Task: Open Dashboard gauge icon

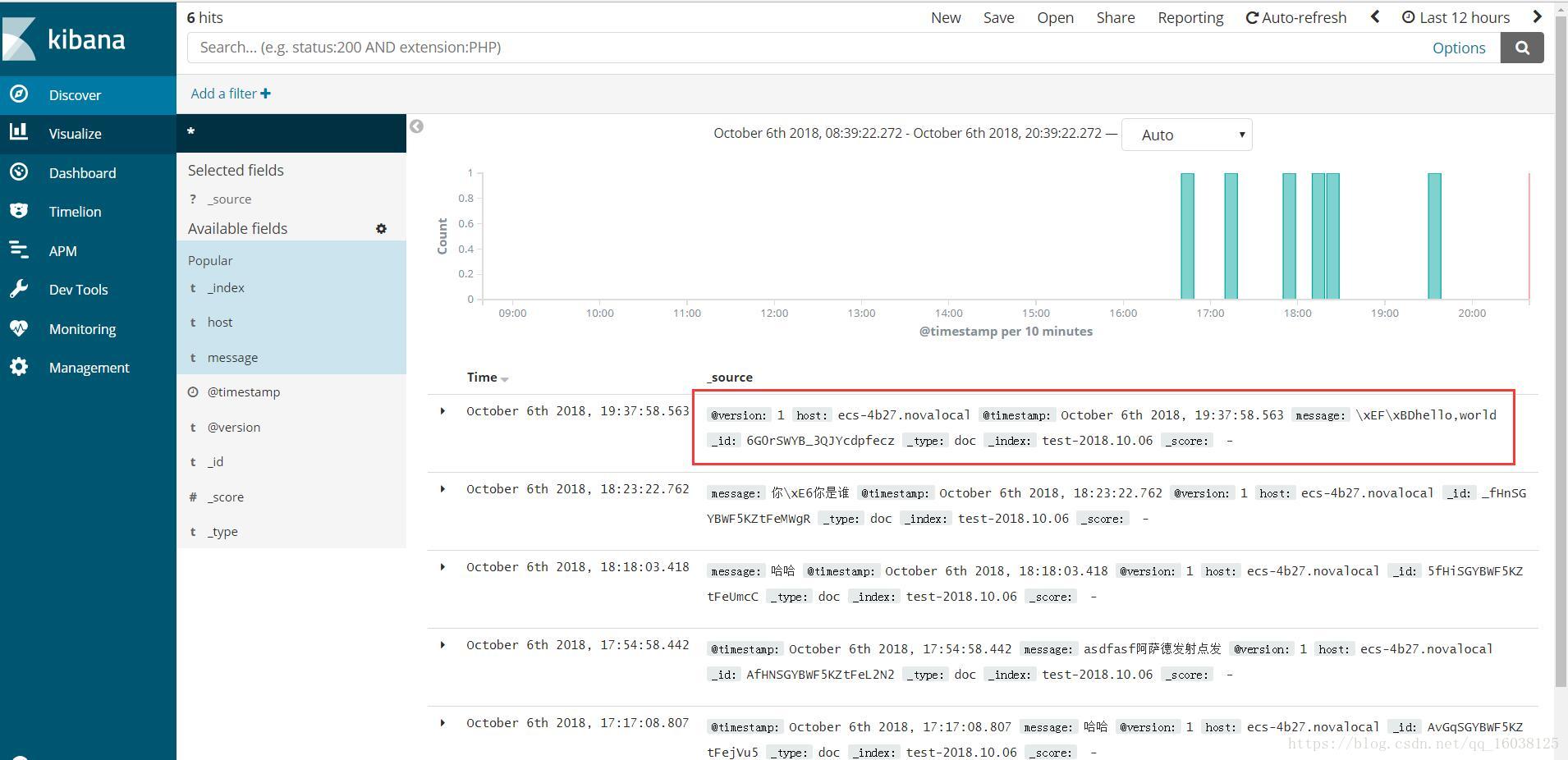Action: coord(19,172)
